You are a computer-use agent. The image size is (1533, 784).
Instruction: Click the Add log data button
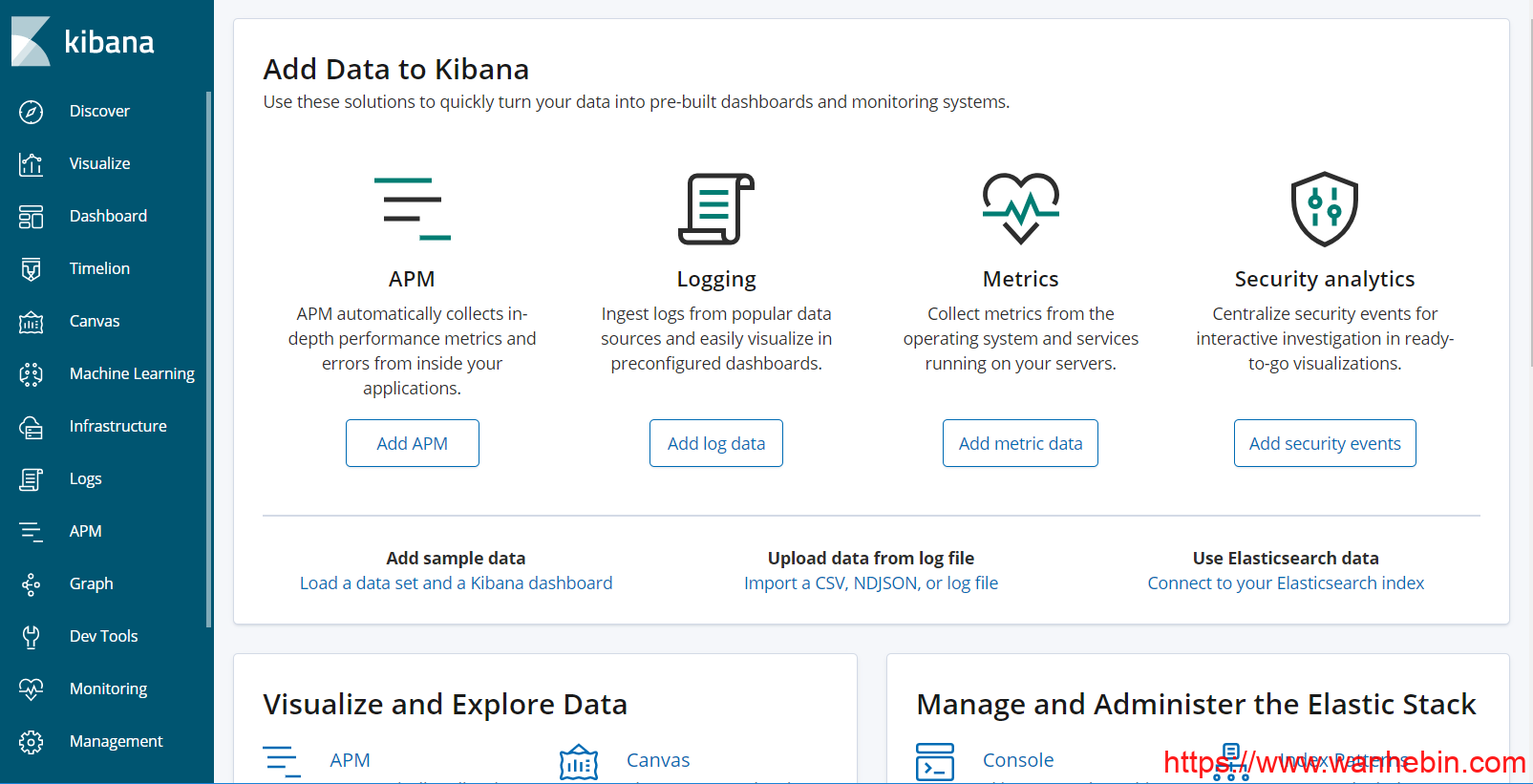coord(716,443)
